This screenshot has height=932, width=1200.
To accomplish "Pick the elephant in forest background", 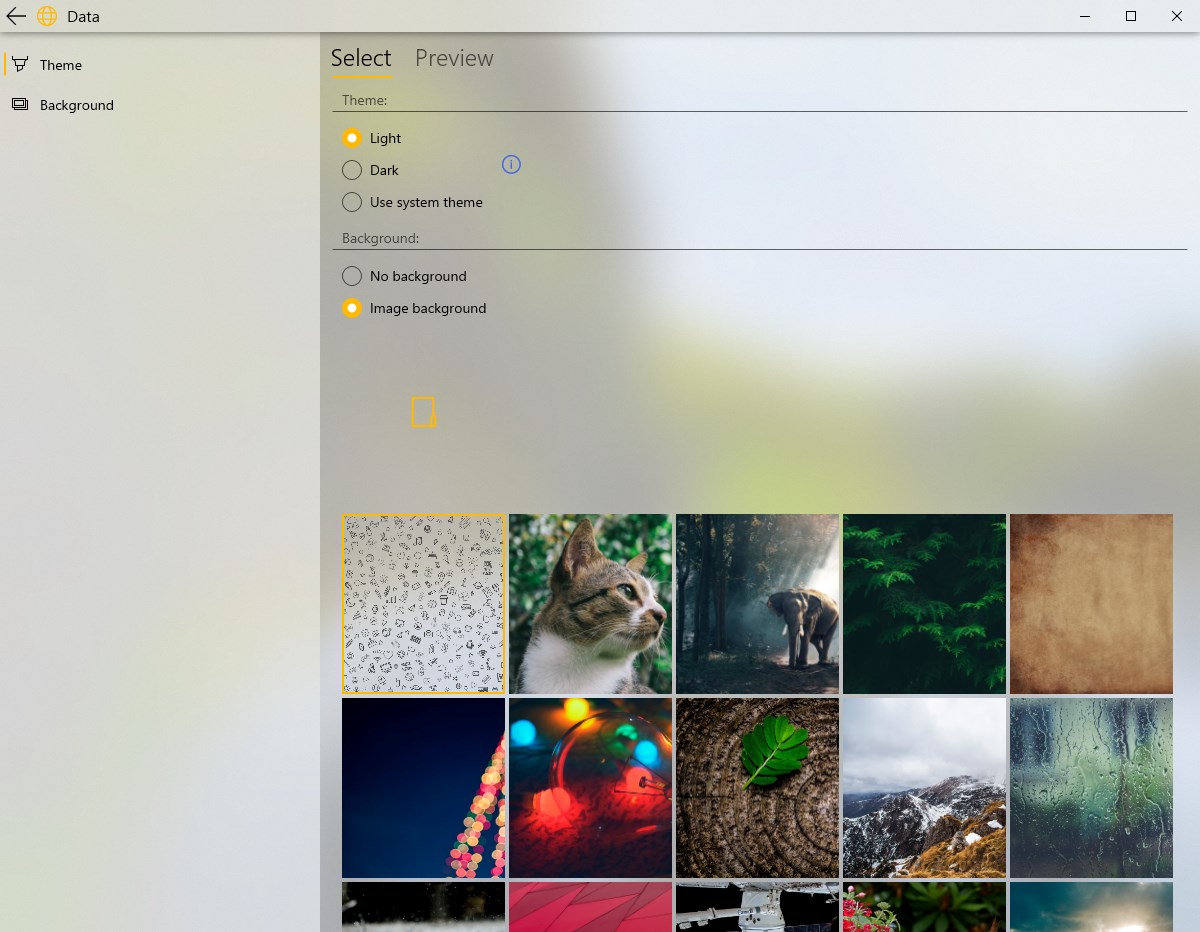I will click(x=757, y=604).
